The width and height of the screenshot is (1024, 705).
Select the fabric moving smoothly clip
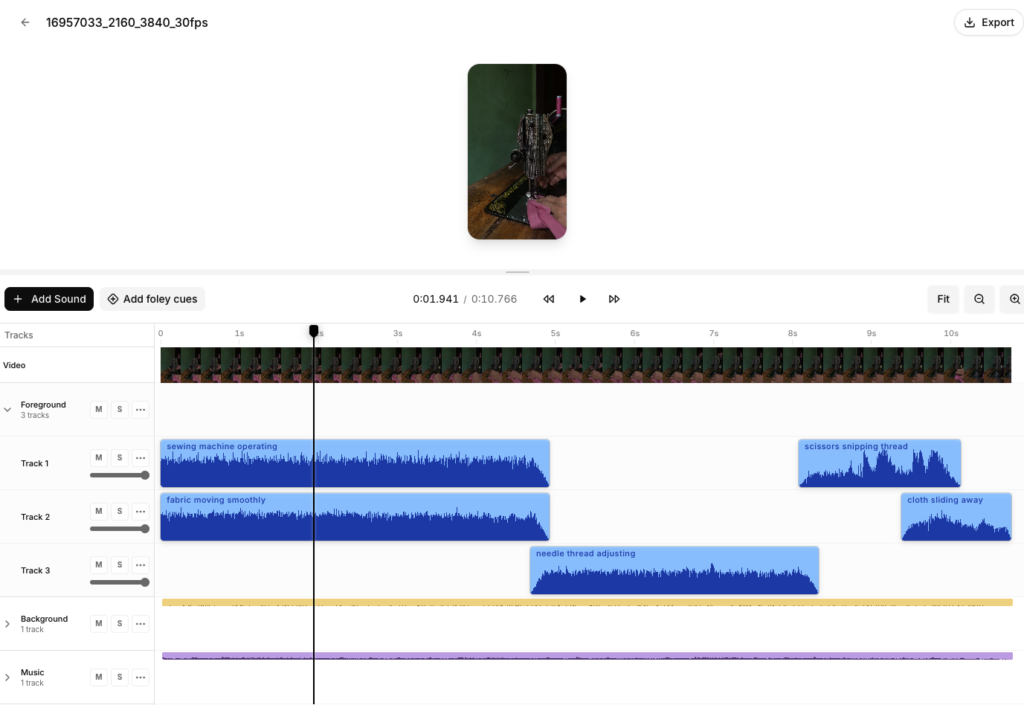click(355, 517)
